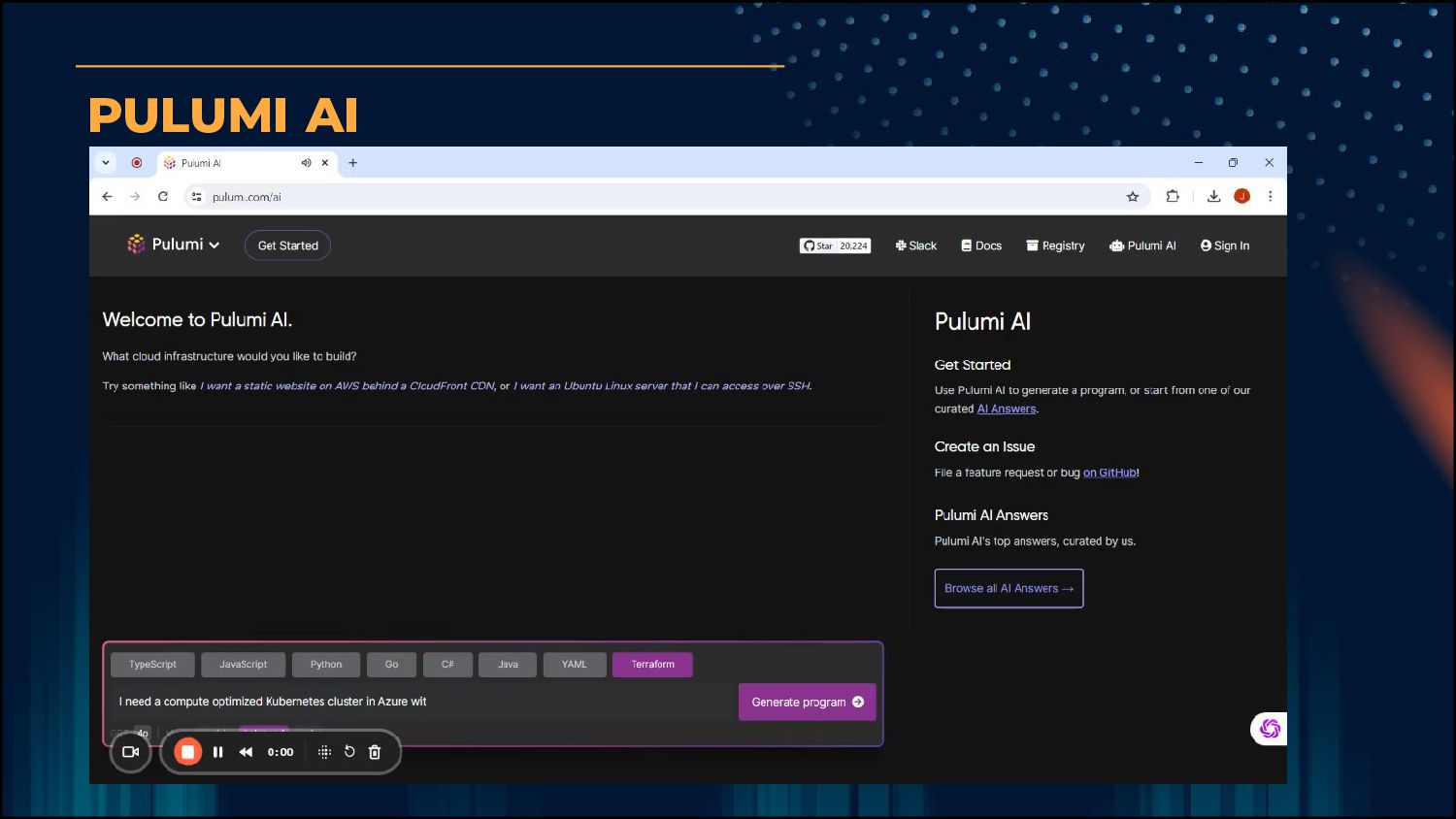This screenshot has height=819, width=1456.
Task: Open a new browser tab
Action: (353, 163)
